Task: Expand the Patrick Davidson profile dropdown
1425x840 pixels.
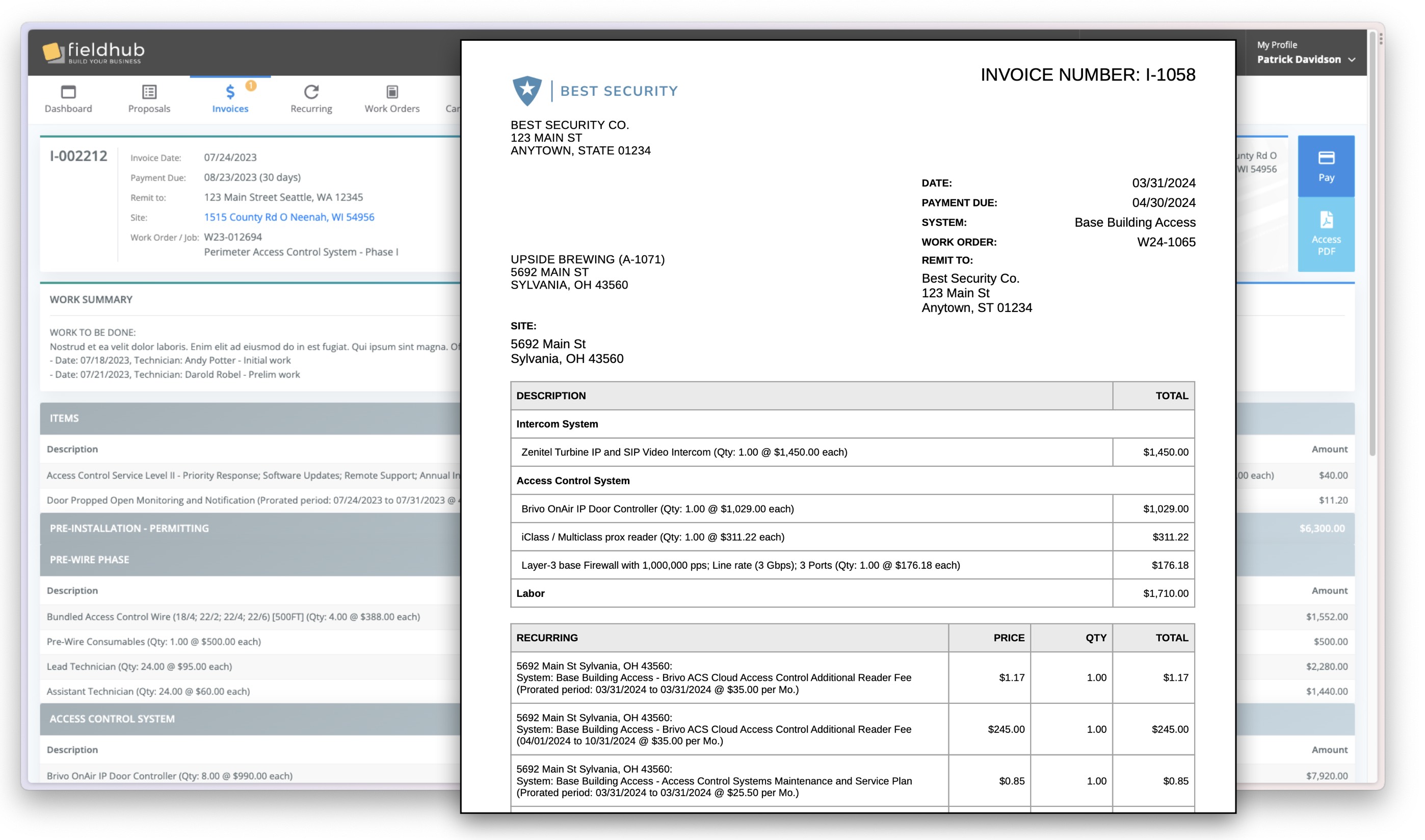Action: [1352, 60]
